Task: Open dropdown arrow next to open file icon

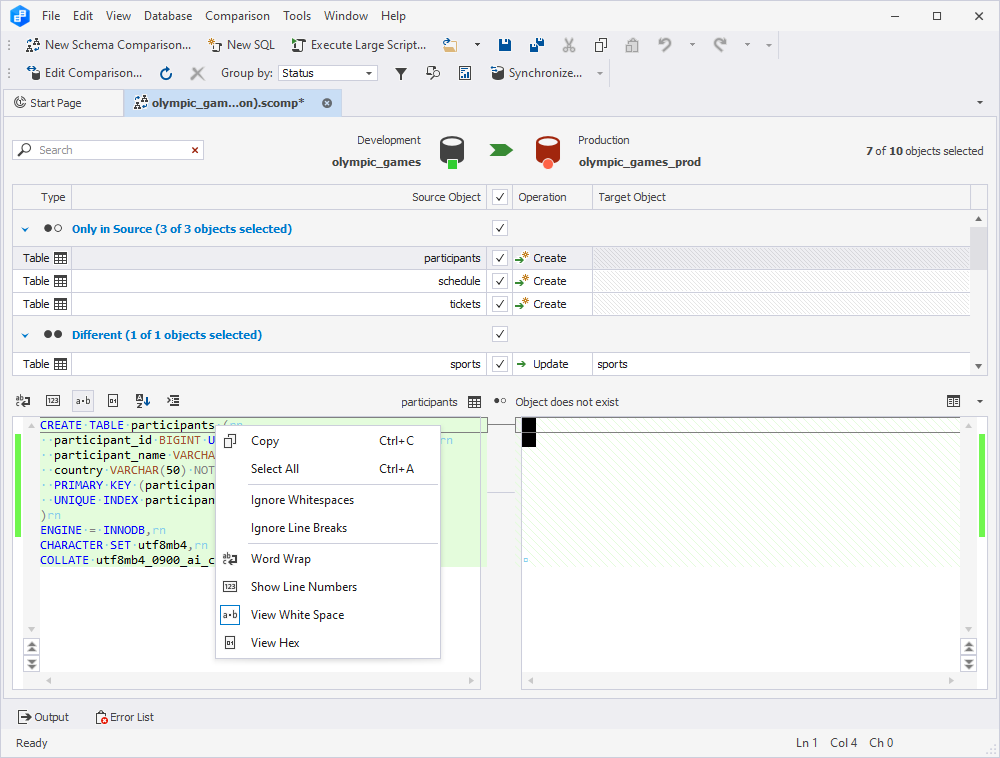Action: tap(477, 45)
